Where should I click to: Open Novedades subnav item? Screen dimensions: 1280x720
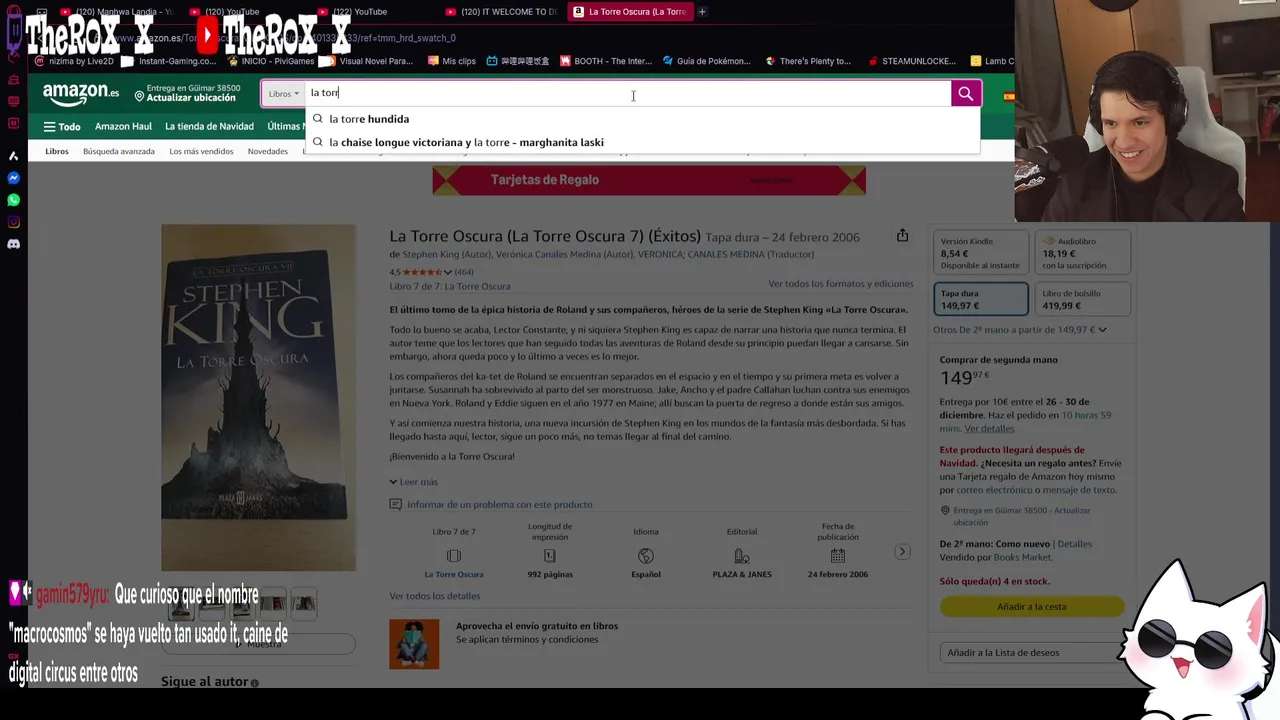pos(268,151)
